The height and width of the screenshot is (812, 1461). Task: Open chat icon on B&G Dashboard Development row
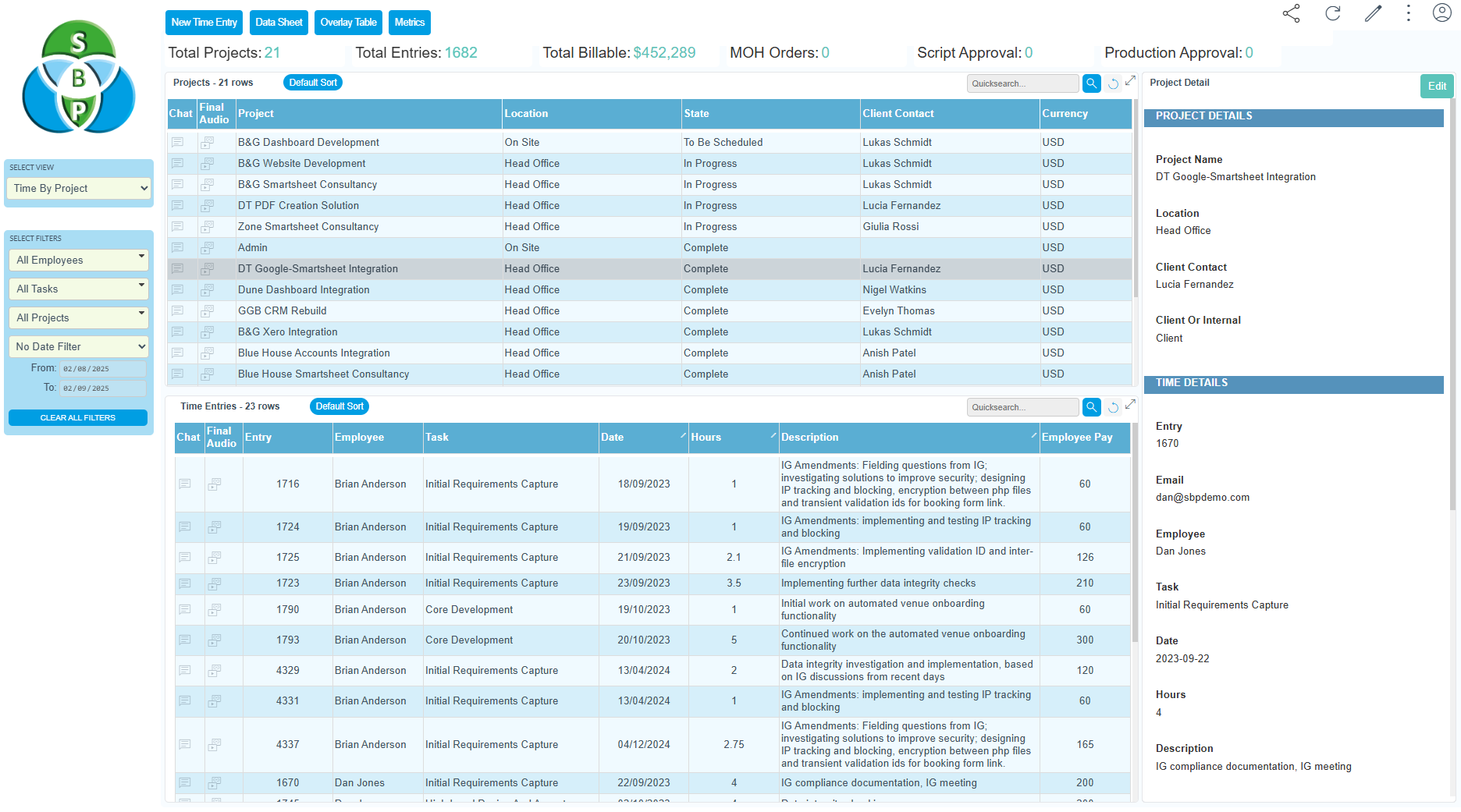tap(178, 142)
